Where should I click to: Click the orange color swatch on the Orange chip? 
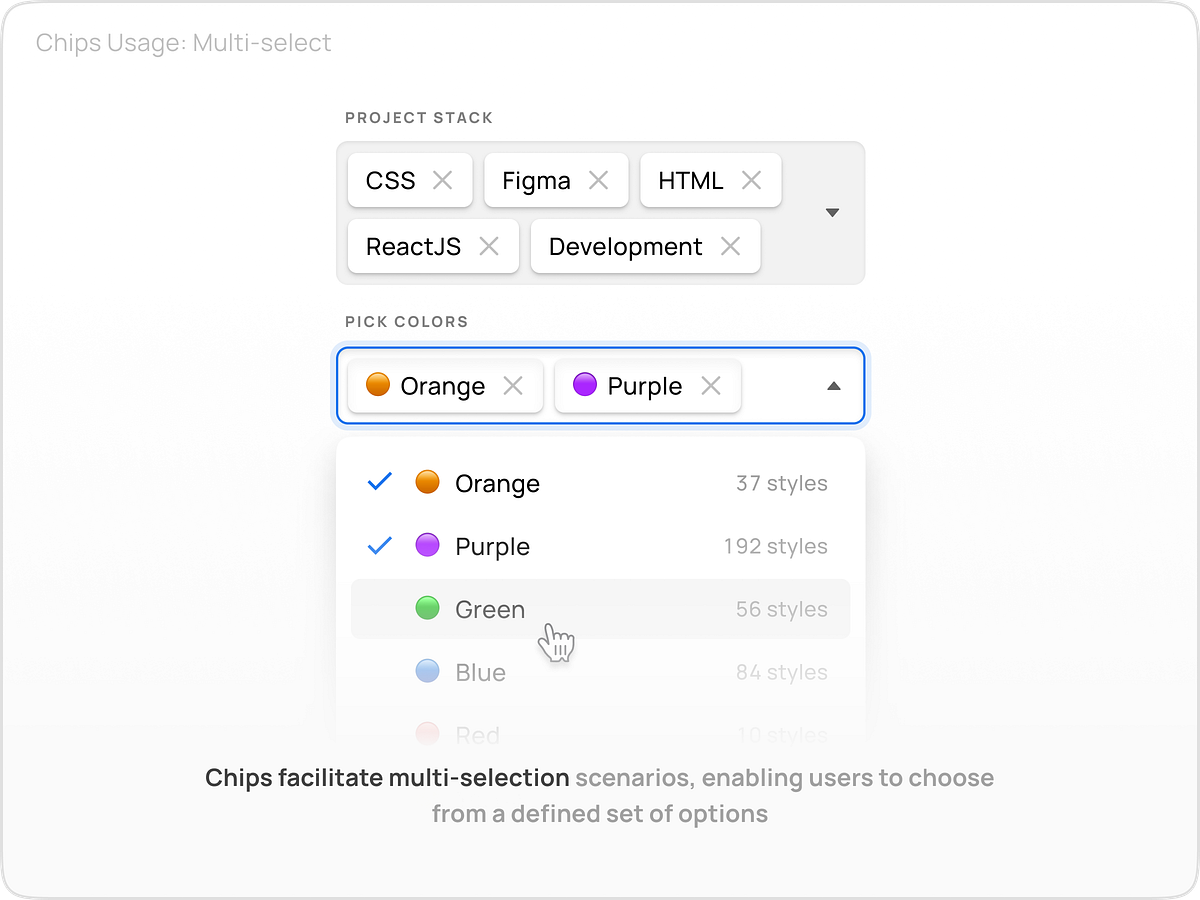click(x=377, y=385)
